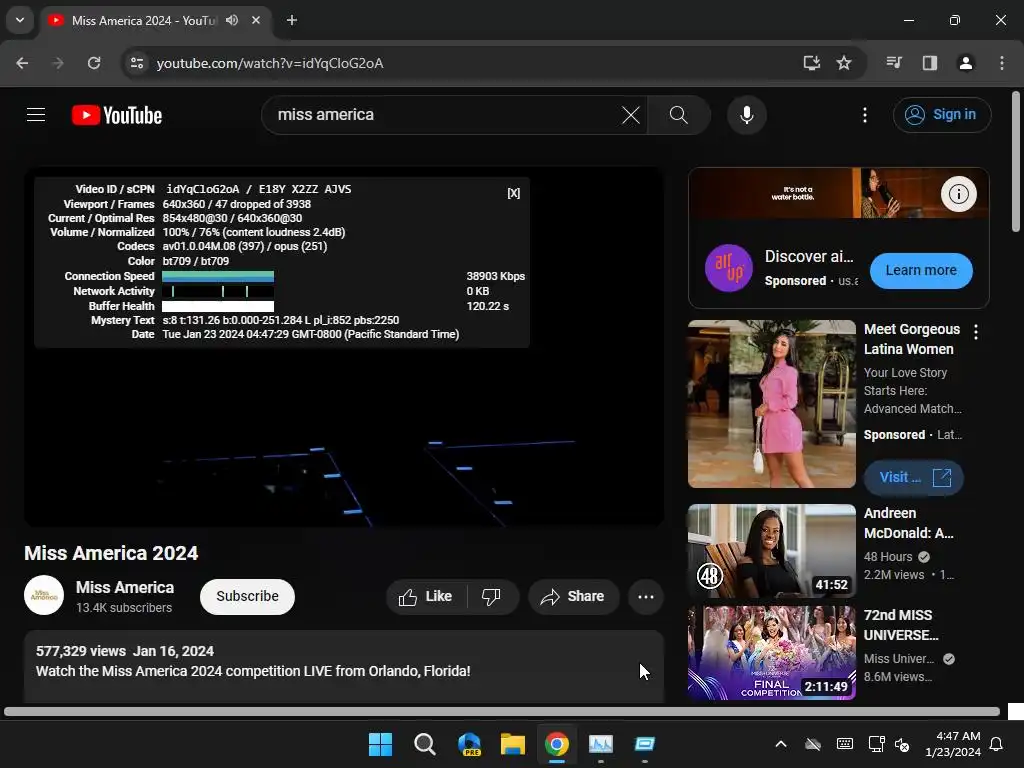Bookmark this page with star
Screen dimensions: 1024x768
coord(844,63)
